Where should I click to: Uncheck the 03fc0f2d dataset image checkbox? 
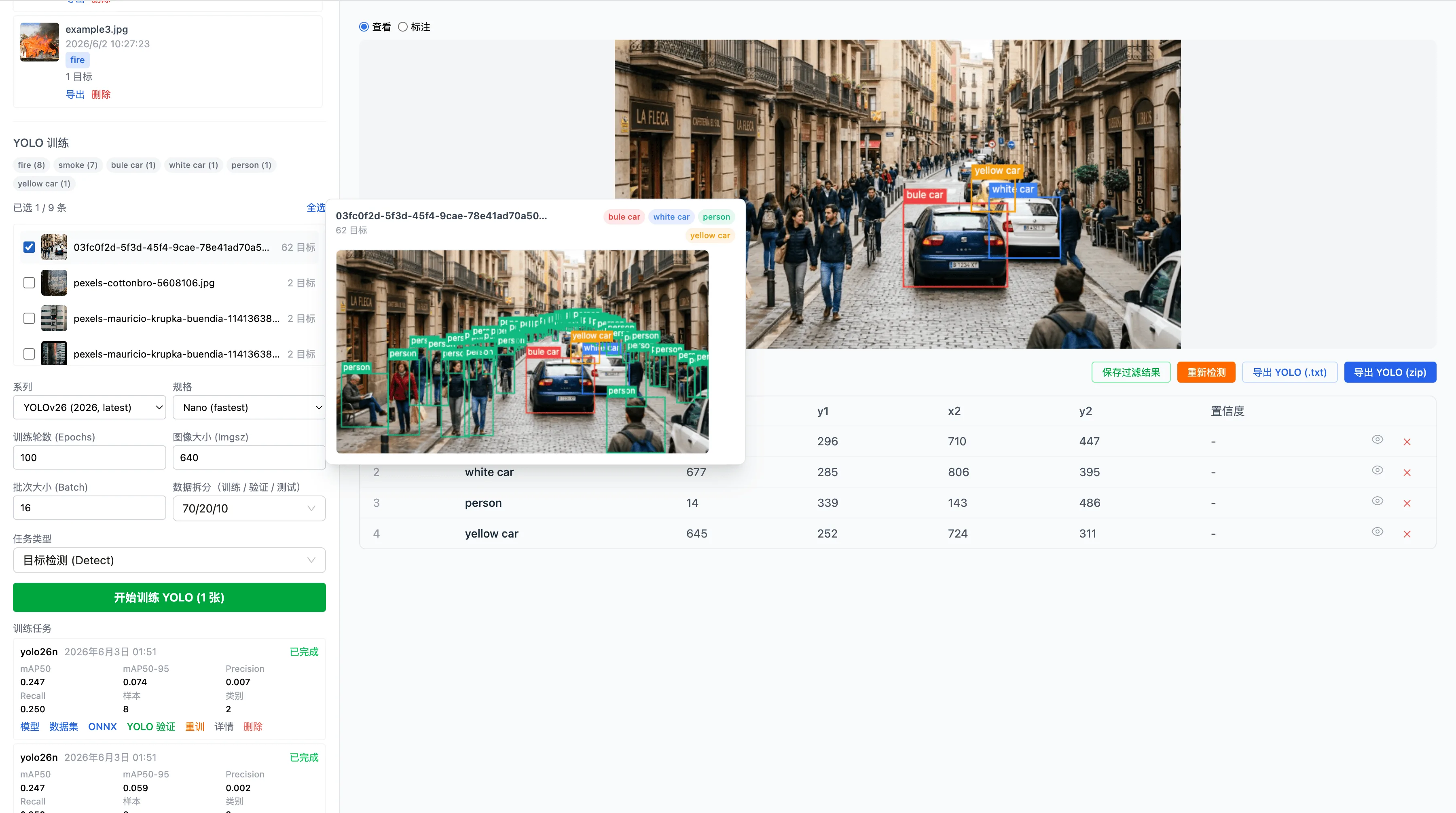(29, 247)
